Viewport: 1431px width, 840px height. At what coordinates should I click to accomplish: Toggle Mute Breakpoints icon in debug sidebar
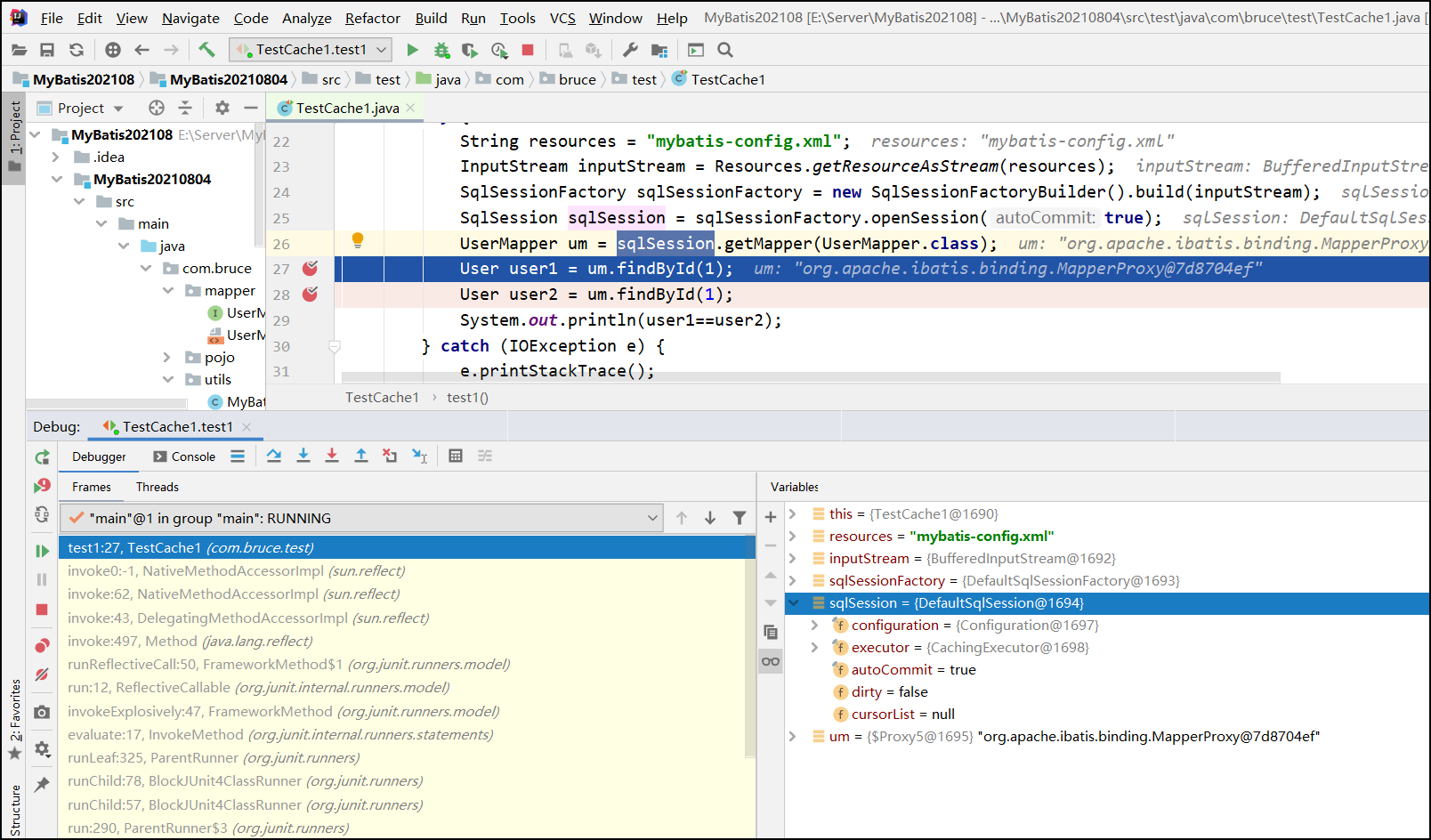[x=42, y=674]
